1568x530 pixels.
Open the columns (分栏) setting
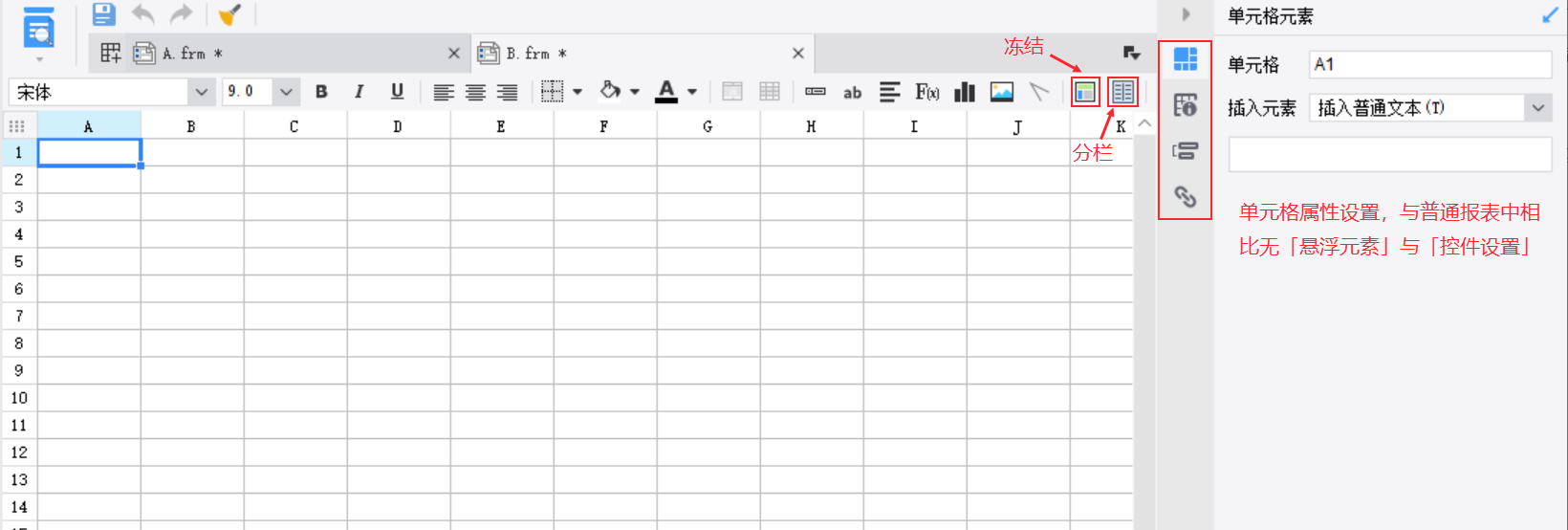[1123, 92]
